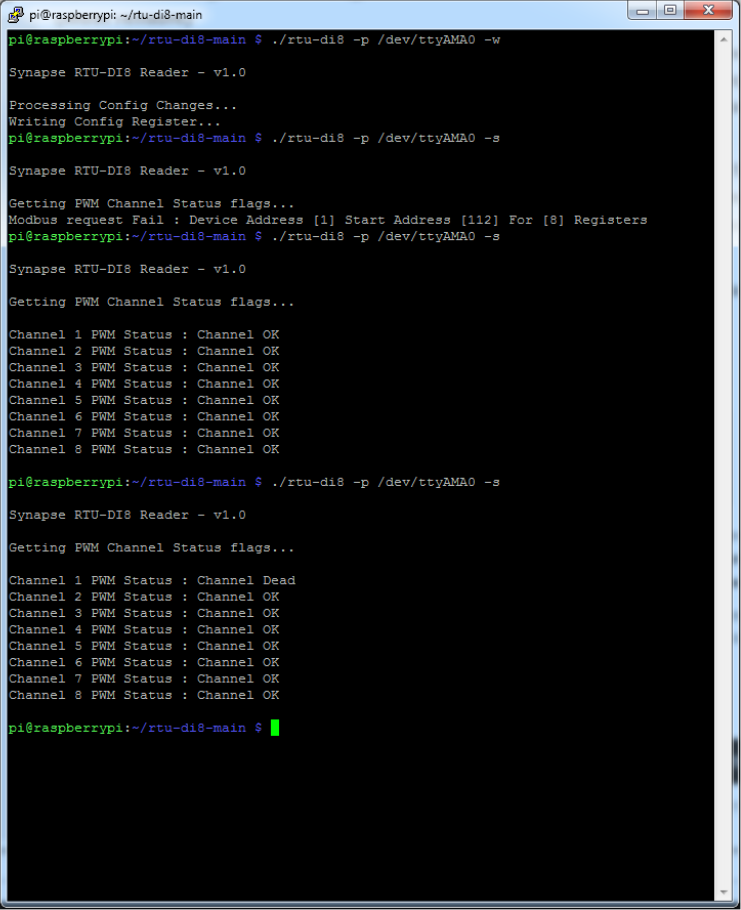
Task: Click the last 'Getting PWM Channel Status flags...' line
Action: (151, 548)
